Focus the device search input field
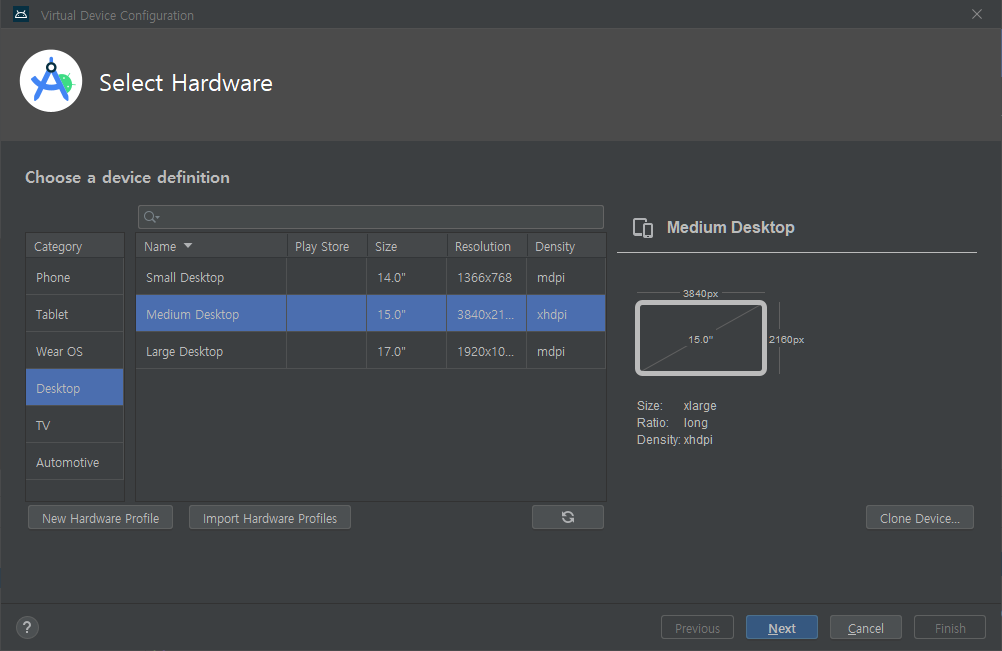This screenshot has width=1002, height=651. click(371, 217)
